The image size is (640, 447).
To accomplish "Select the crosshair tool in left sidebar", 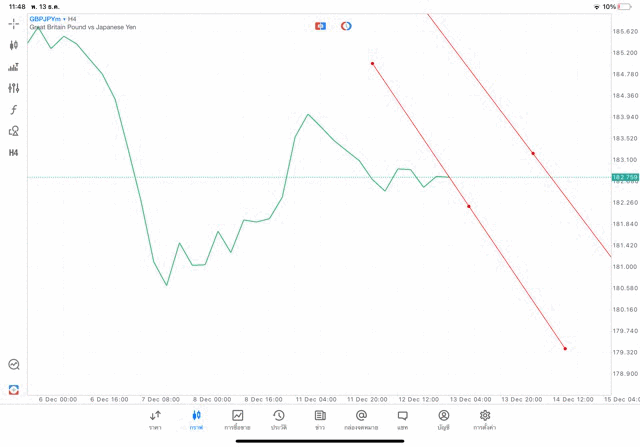I will (x=14, y=23).
